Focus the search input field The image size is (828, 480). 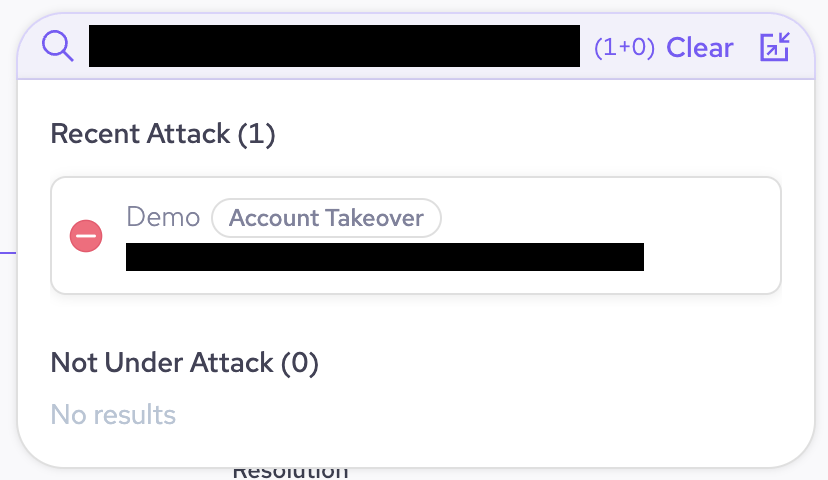[x=334, y=47]
